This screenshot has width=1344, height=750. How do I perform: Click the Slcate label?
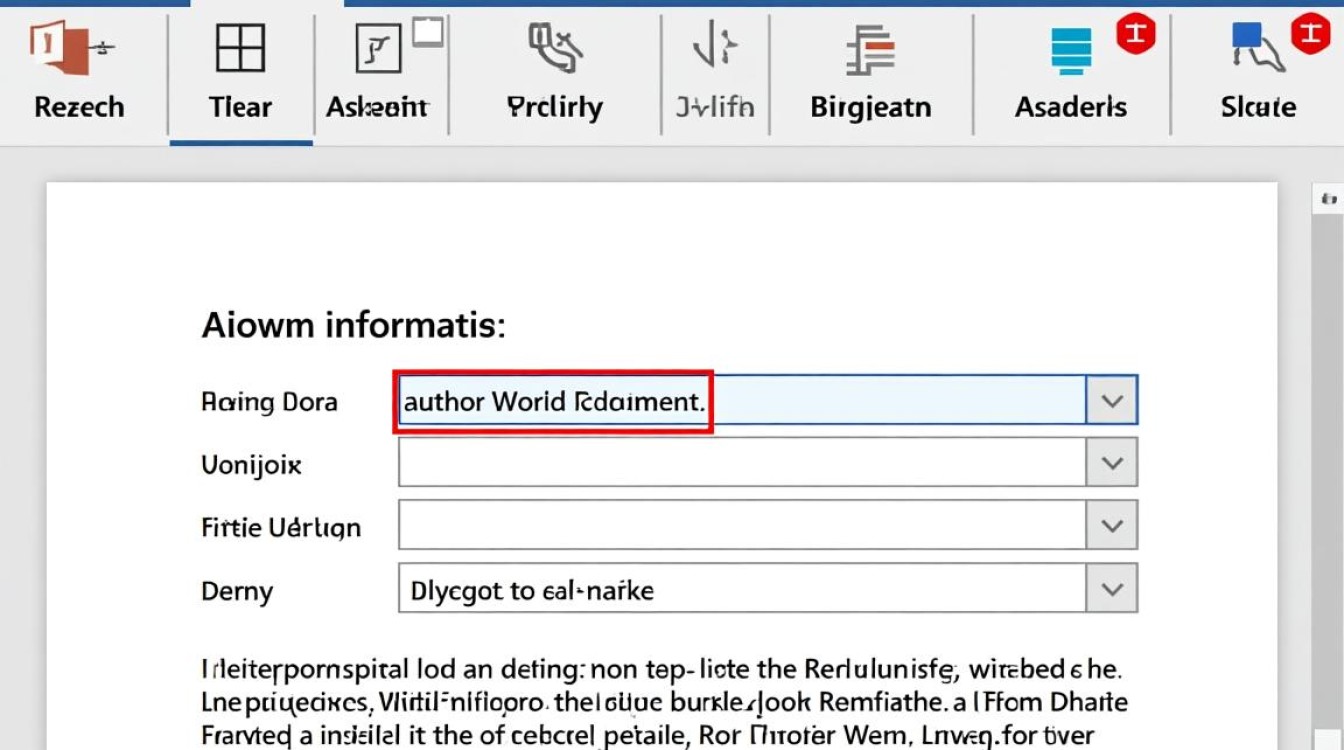click(1258, 107)
